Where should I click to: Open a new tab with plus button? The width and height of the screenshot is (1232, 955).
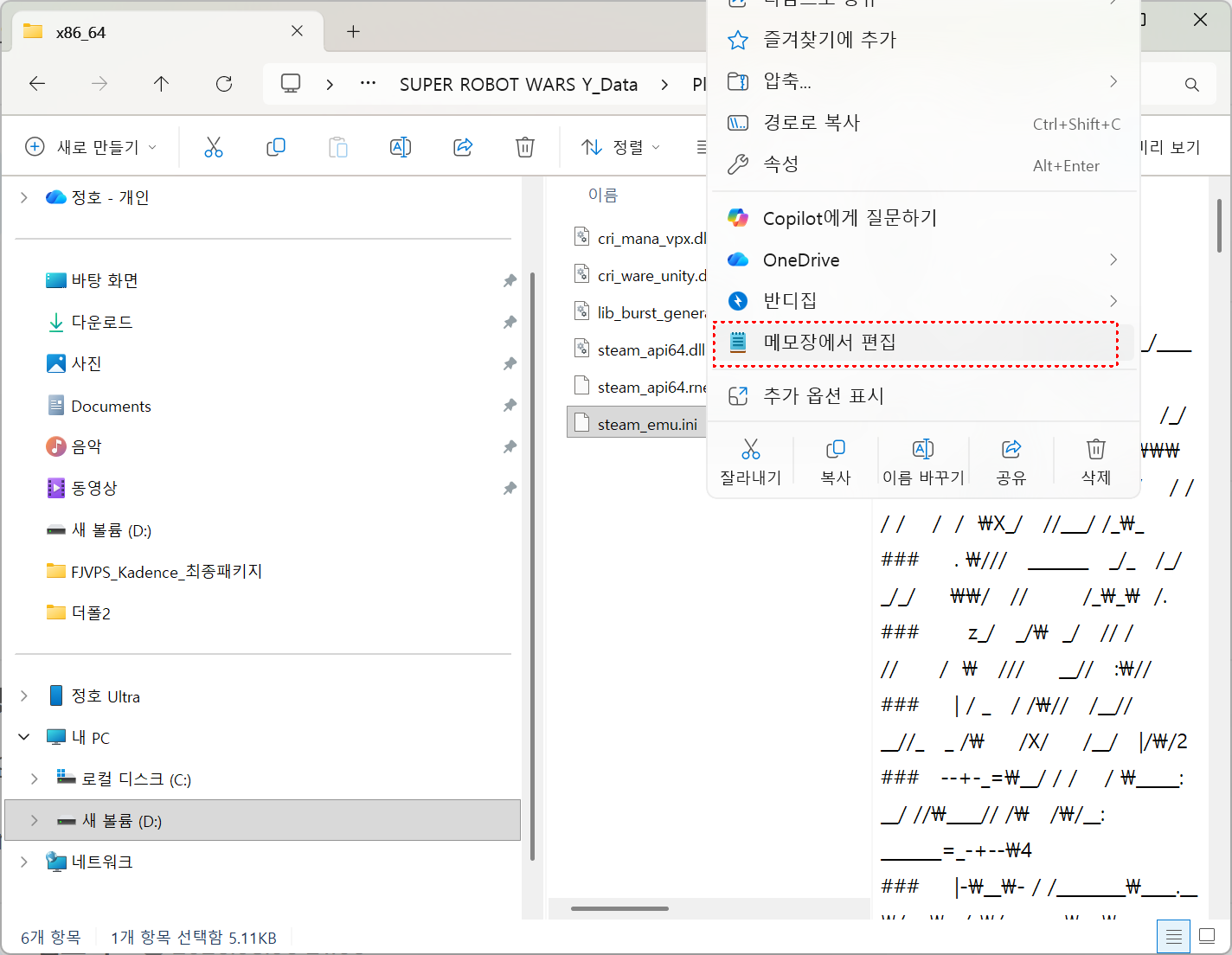point(353,32)
